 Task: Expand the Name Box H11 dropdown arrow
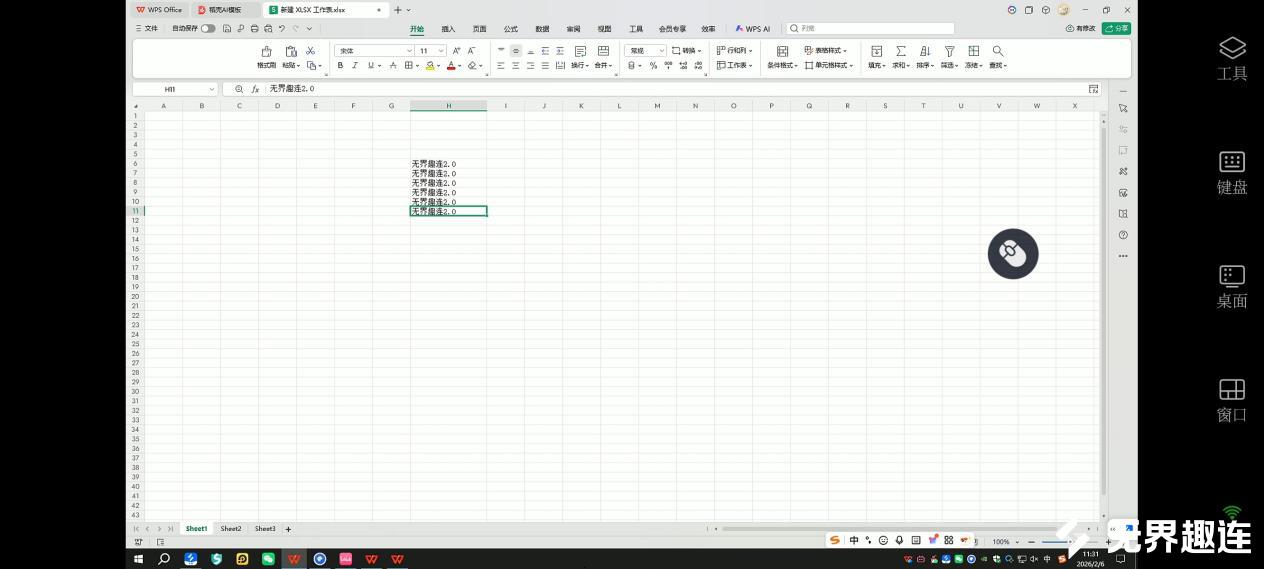tap(211, 89)
